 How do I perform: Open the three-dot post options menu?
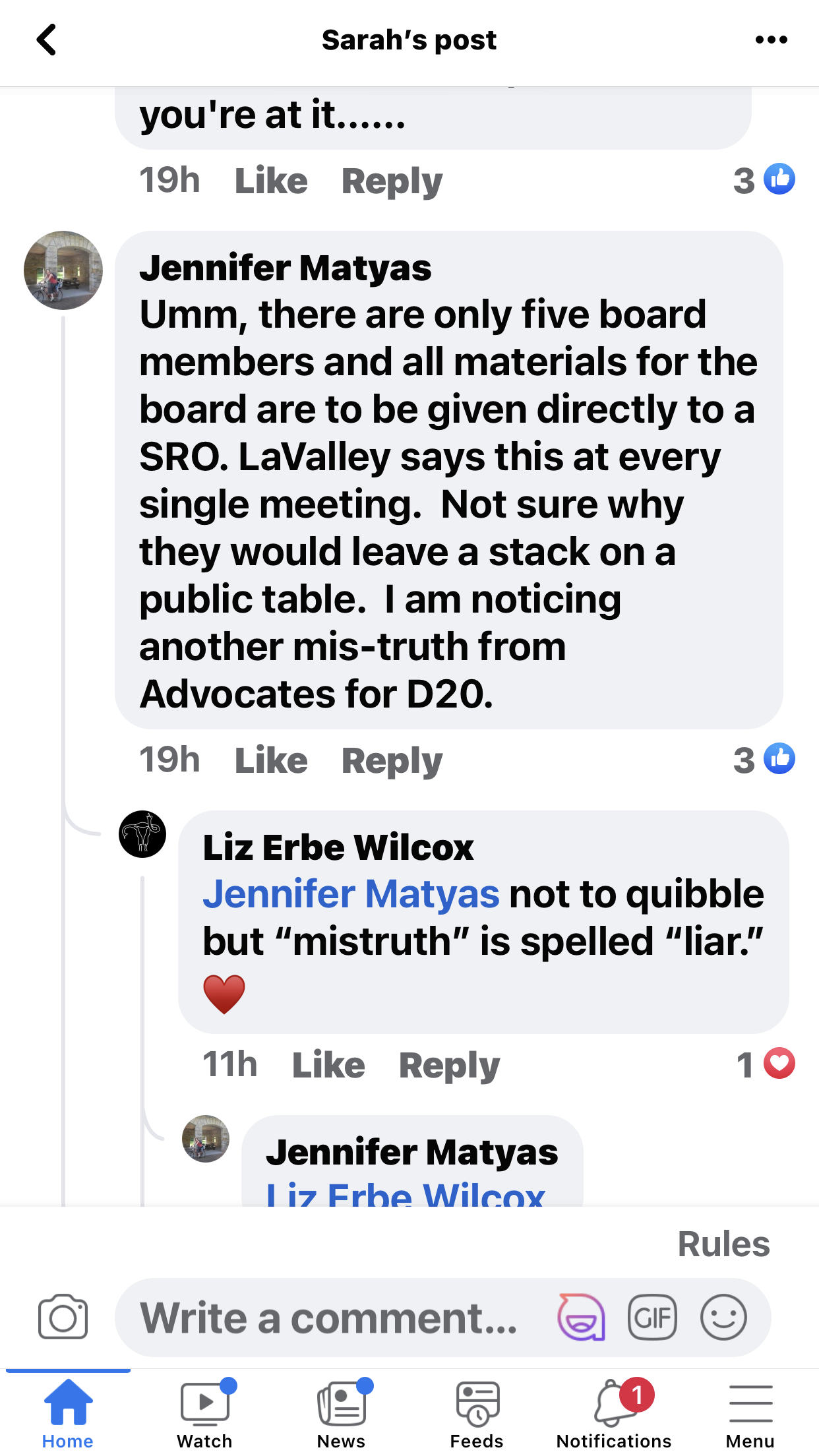[x=771, y=40]
